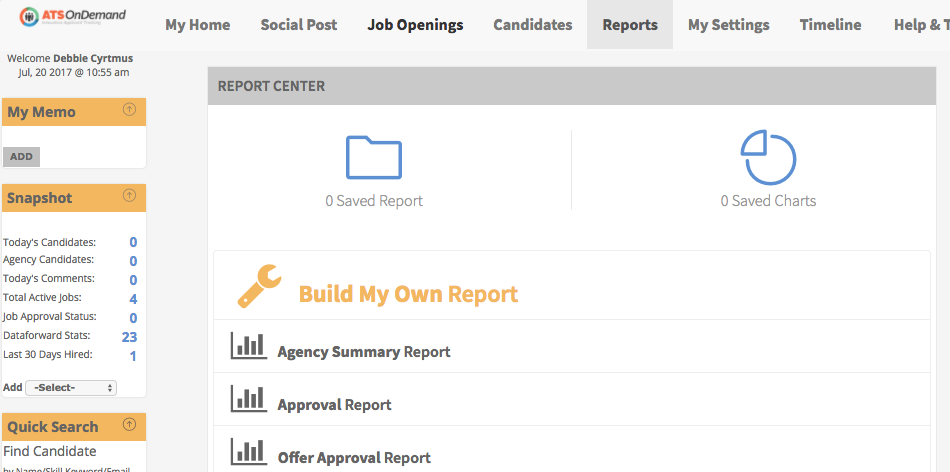
Task: Click the Approval Report bar chart icon
Action: (248, 399)
